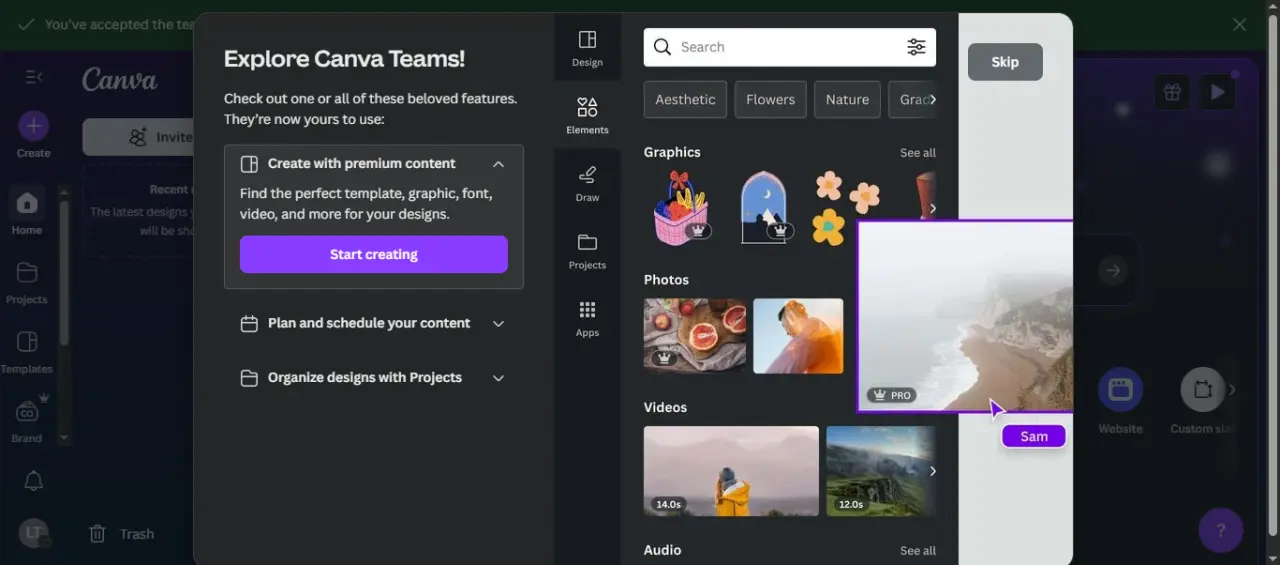
Task: Choose the grapefruit photo thumbnail
Action: (x=695, y=336)
